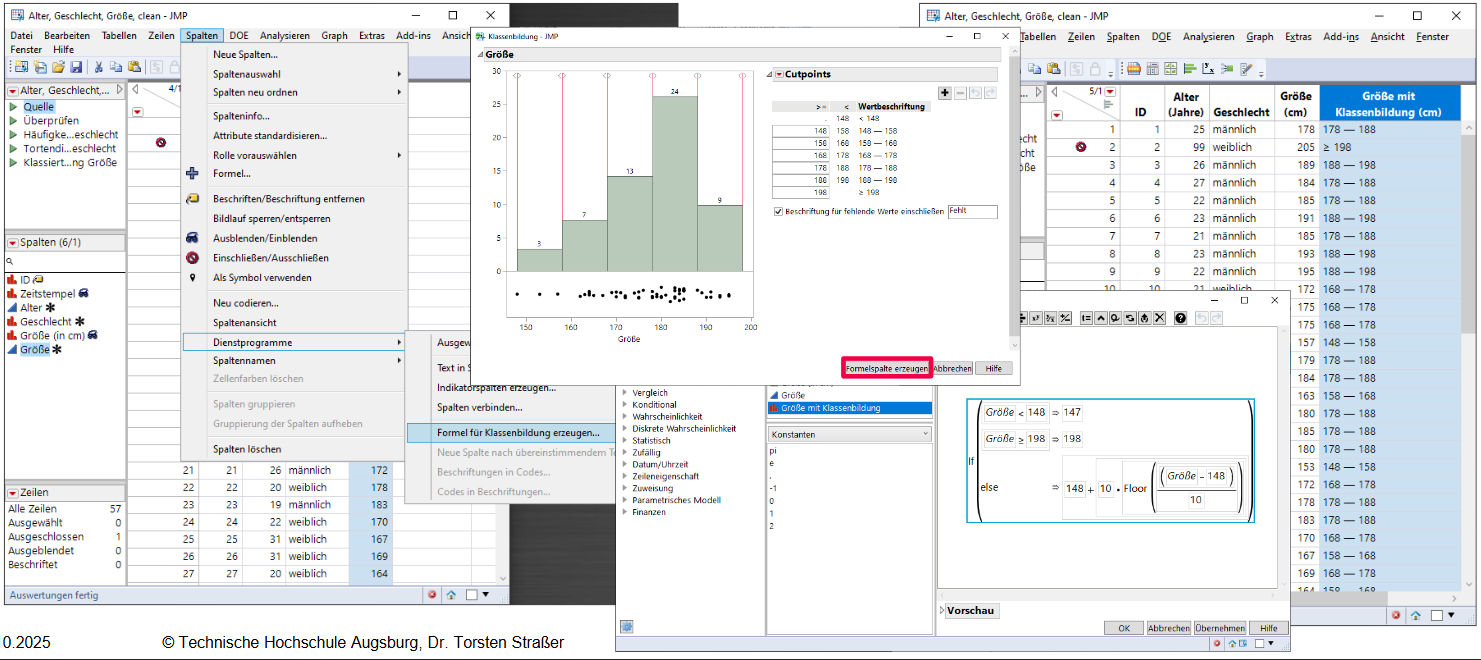Click the 'Fehlt' missing-label text field

click(972, 212)
